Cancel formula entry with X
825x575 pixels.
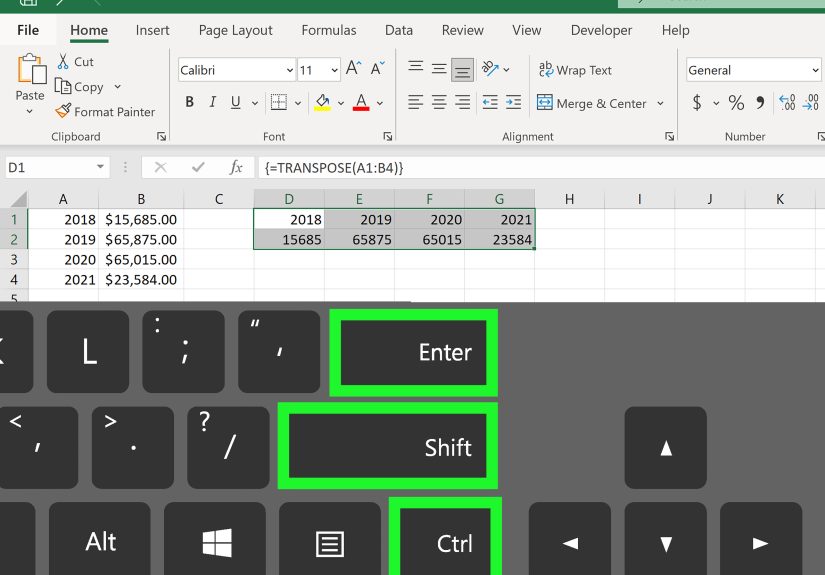160,167
